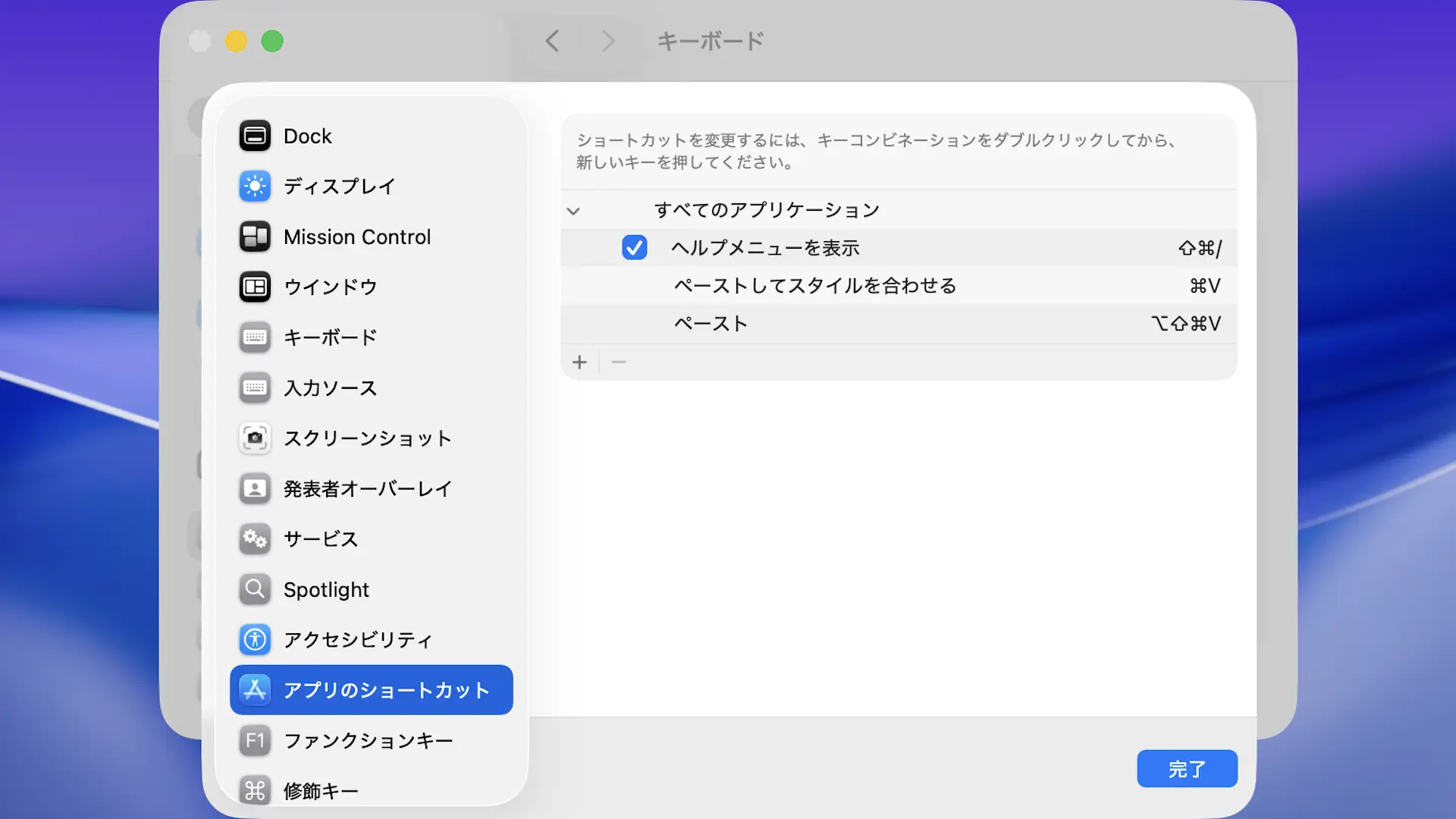1456x819 pixels.
Task: Select ペースト shortcut row
Action: pyautogui.click(x=899, y=324)
